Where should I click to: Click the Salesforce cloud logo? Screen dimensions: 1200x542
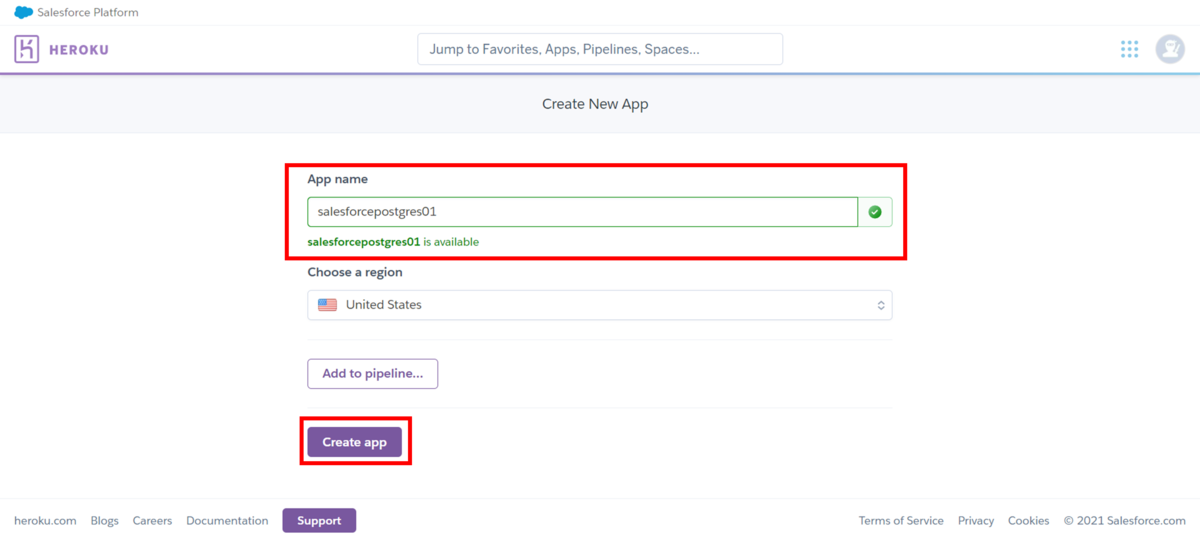(23, 13)
